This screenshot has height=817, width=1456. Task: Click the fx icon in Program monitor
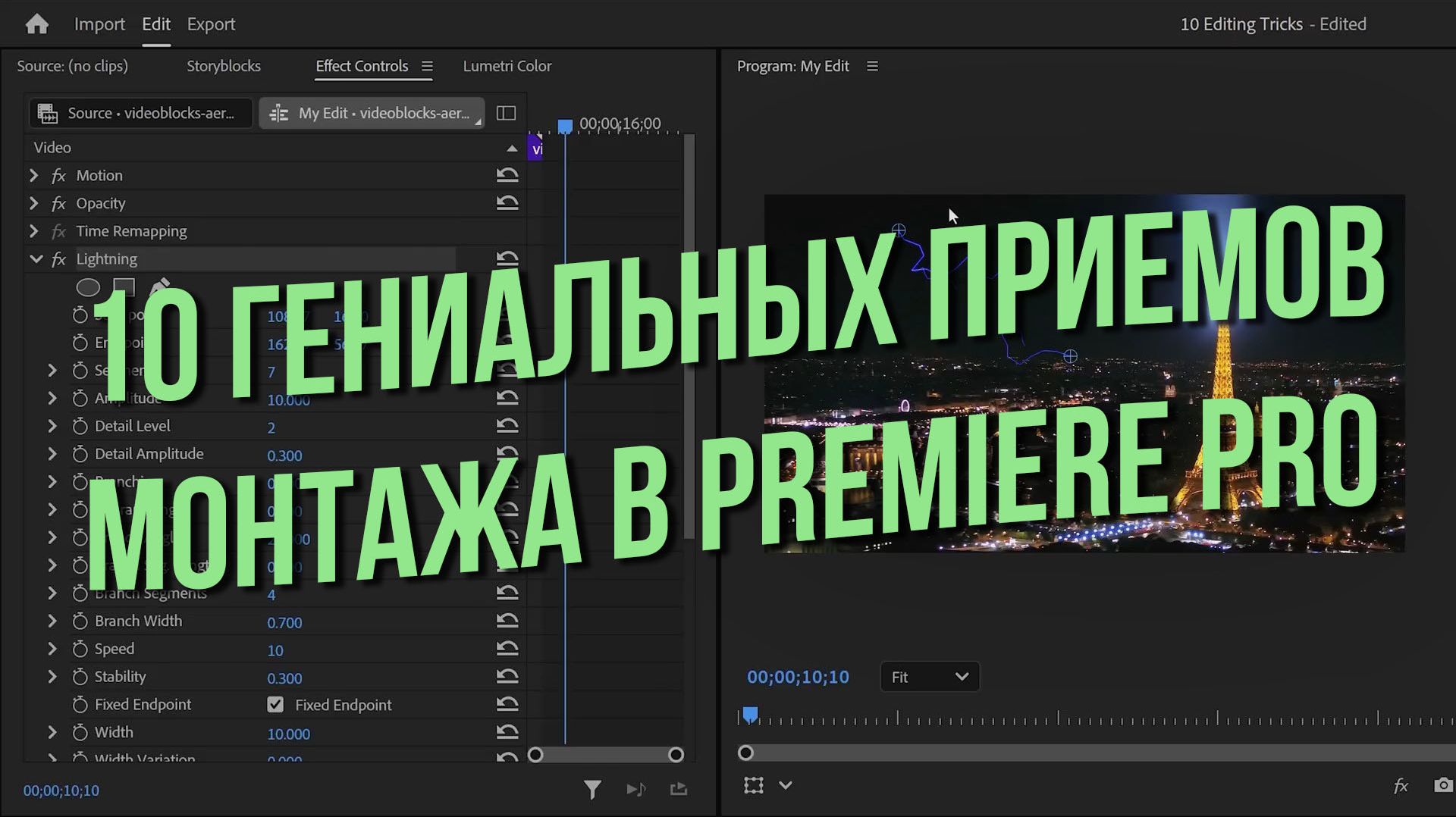pos(1401,786)
